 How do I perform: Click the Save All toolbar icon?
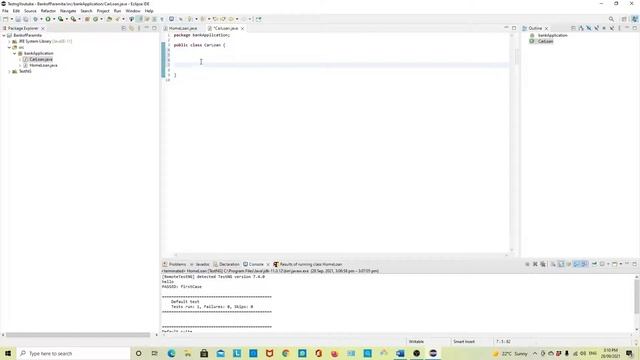pyautogui.click(x=25, y=19)
